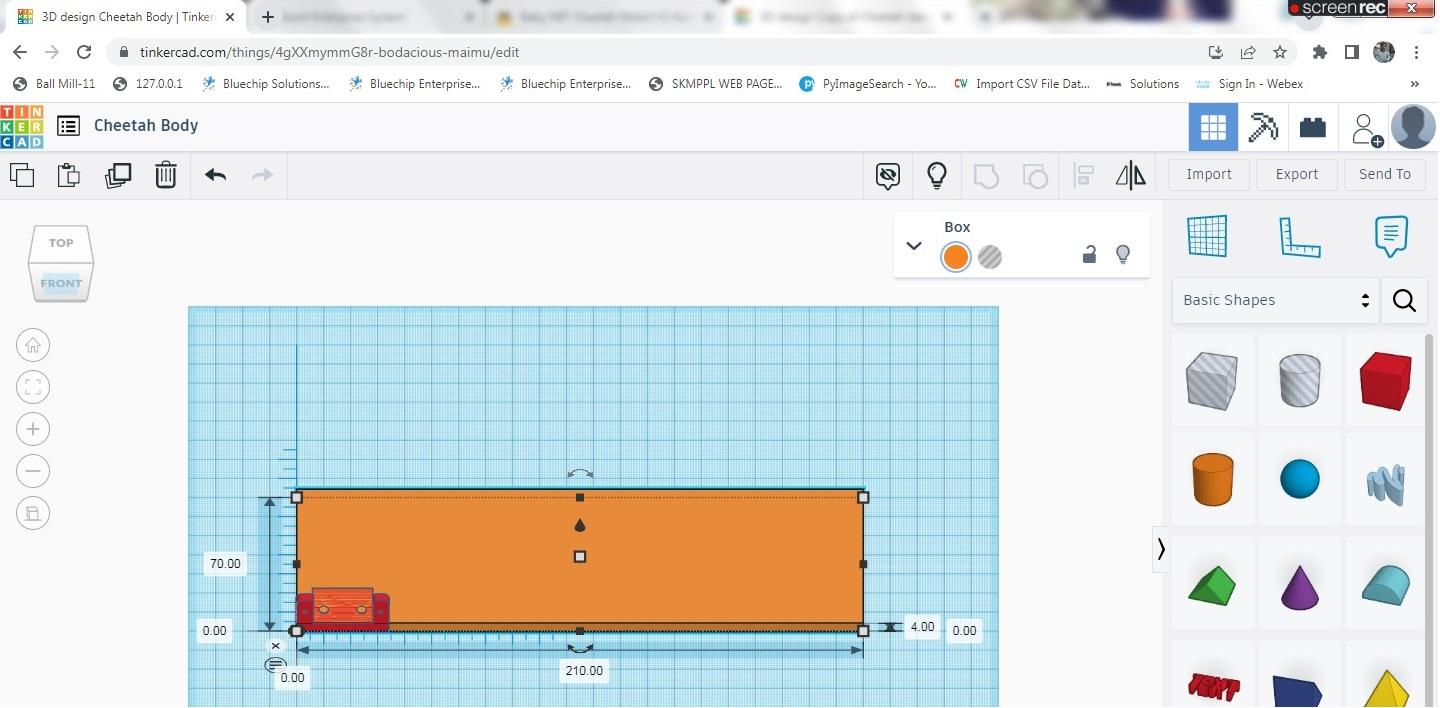Hide the selected Box with lightbulb
This screenshot has height=708, width=1440.
pos(1123,255)
